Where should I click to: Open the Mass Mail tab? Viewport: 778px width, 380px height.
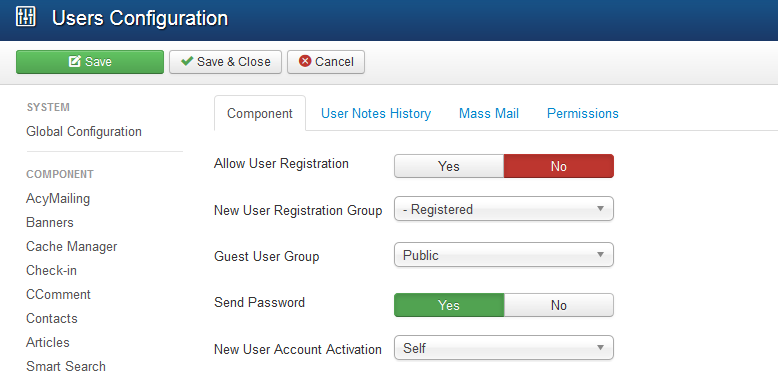(489, 114)
